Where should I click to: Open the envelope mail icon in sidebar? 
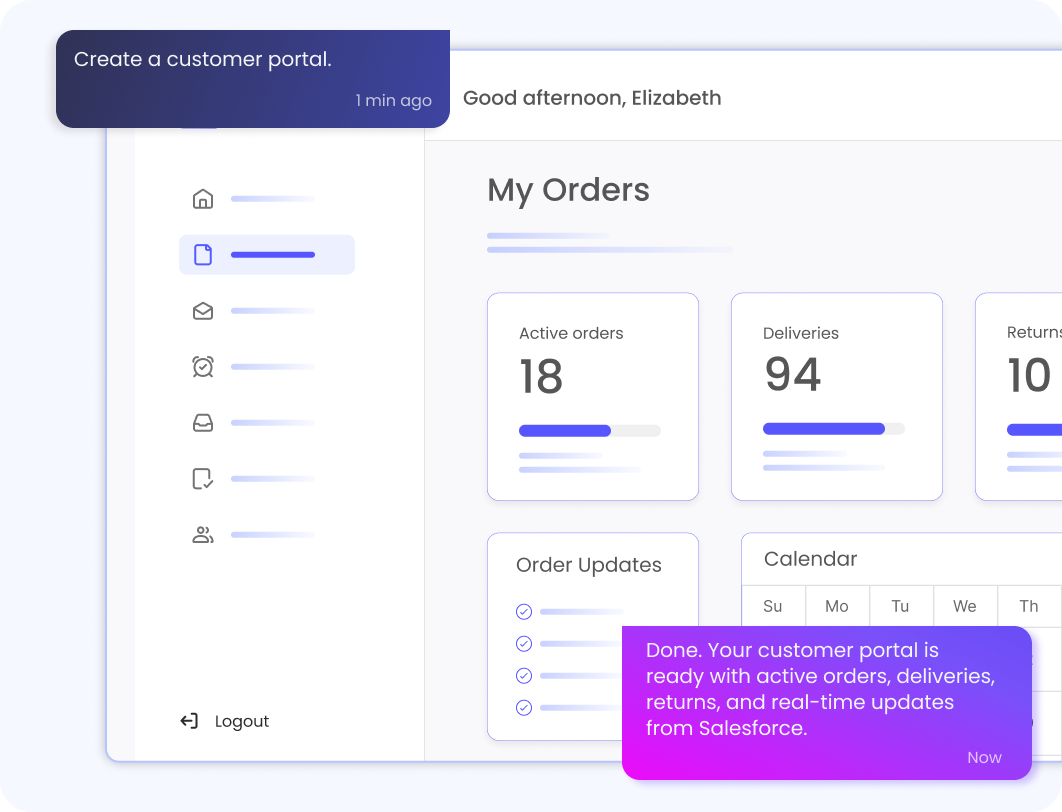[203, 311]
